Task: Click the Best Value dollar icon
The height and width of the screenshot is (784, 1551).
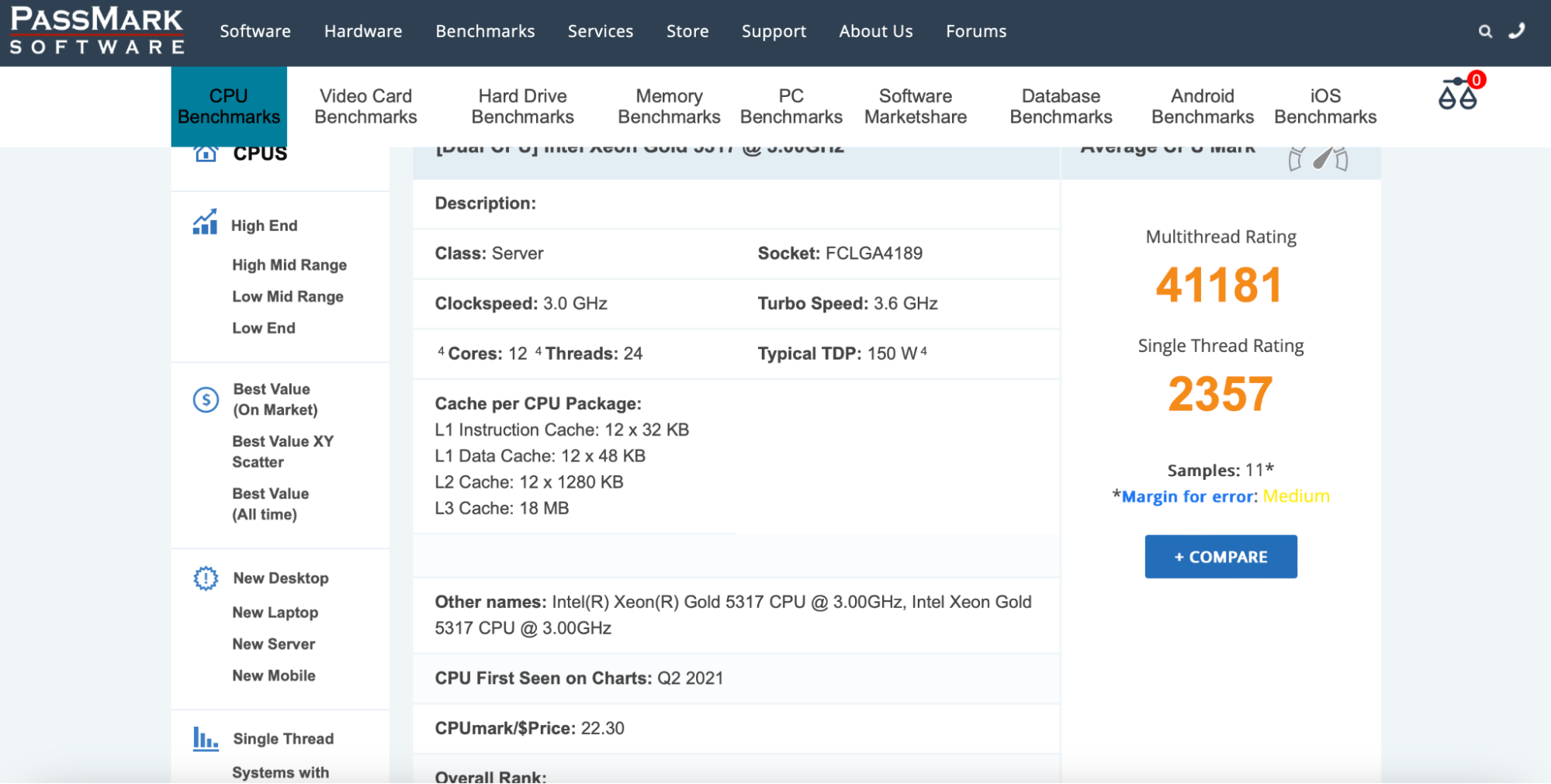Action: [206, 399]
